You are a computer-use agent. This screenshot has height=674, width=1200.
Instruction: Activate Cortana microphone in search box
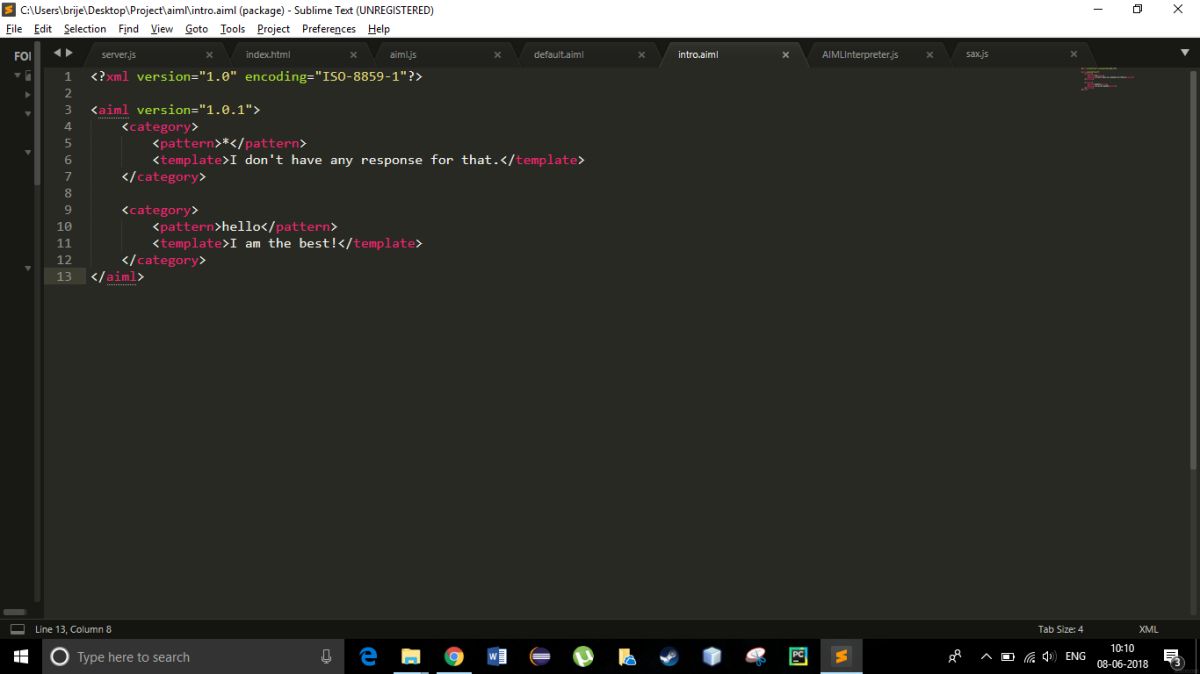pos(326,657)
